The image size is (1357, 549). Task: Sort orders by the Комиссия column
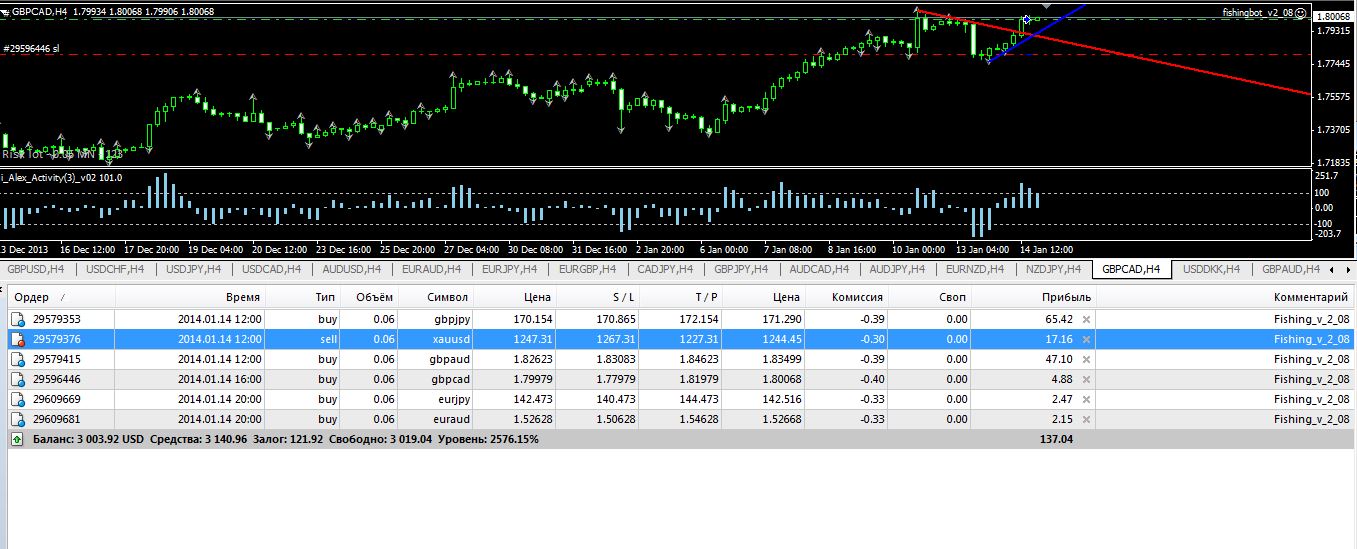847,297
